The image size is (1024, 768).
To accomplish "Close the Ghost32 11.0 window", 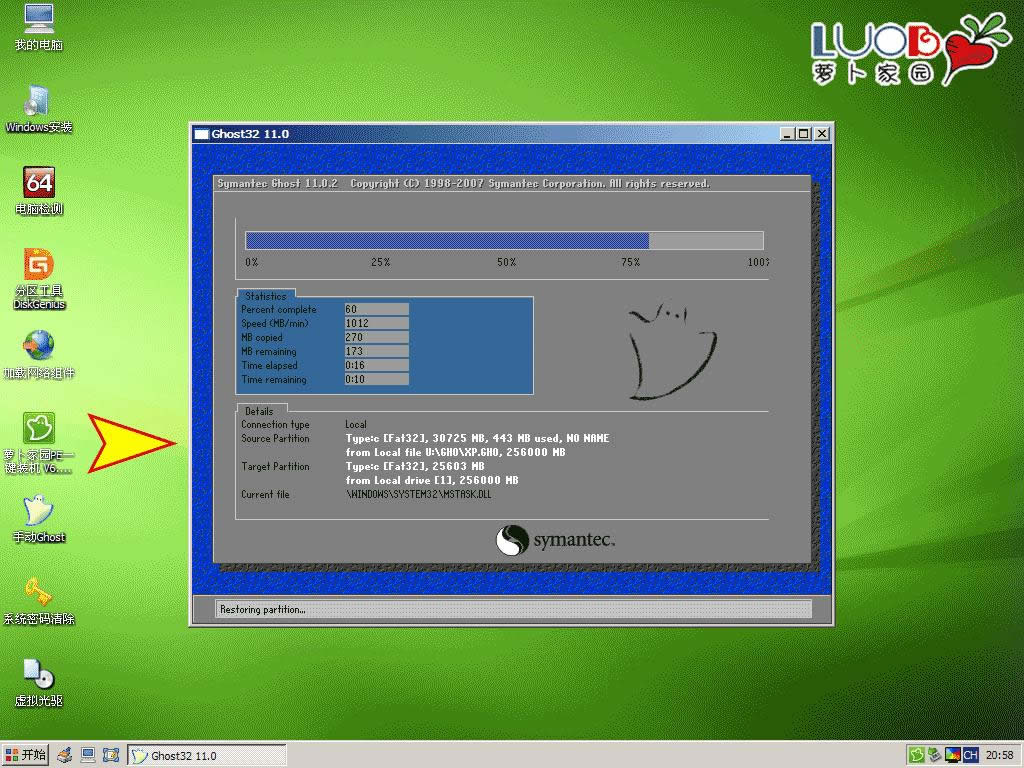I will point(822,134).
